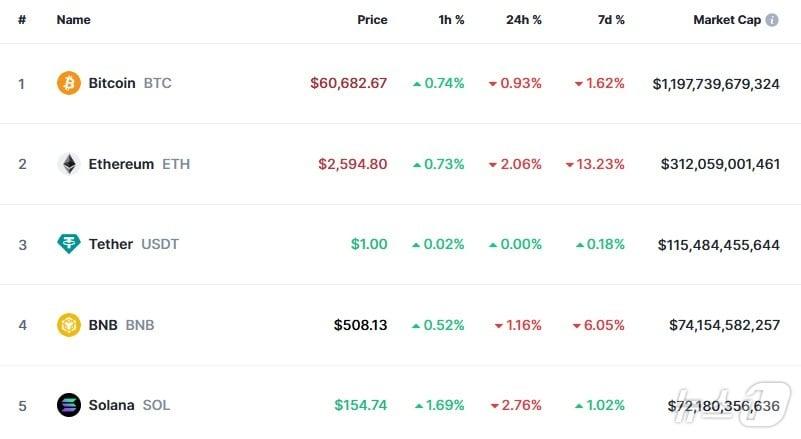Viewport: 801px width, 439px height.
Task: Sort table by Price column header
Action: 372,20
